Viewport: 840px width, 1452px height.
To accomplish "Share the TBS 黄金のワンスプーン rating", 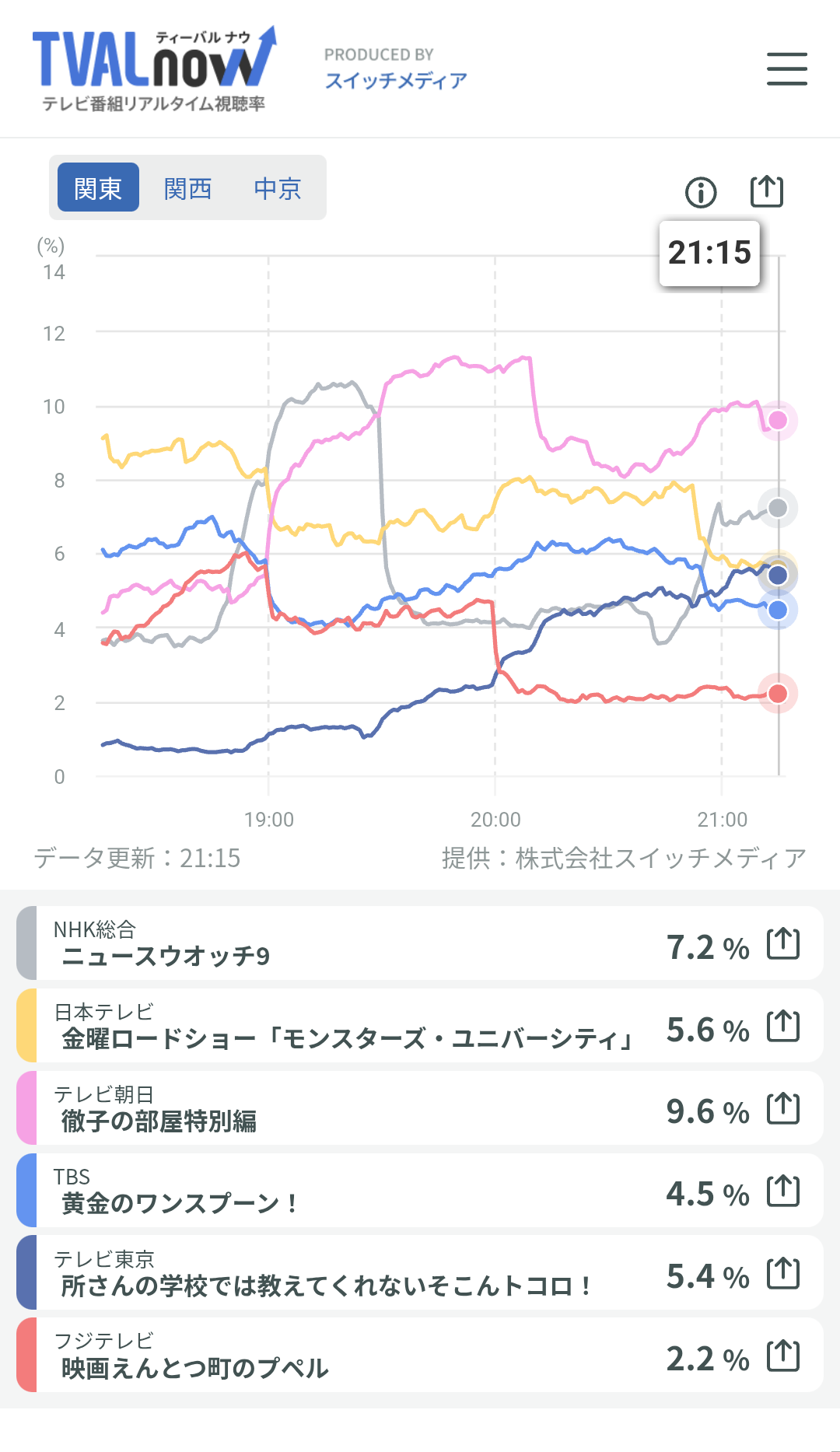I will [x=782, y=1191].
